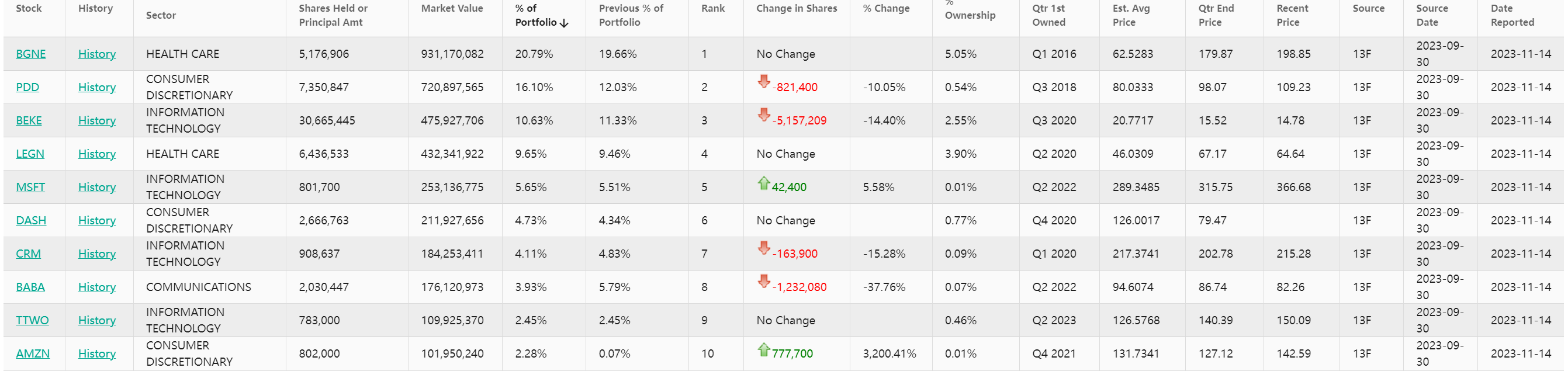The image size is (1568, 371).
Task: Click the red down arrow in CRM row
Action: point(763,248)
